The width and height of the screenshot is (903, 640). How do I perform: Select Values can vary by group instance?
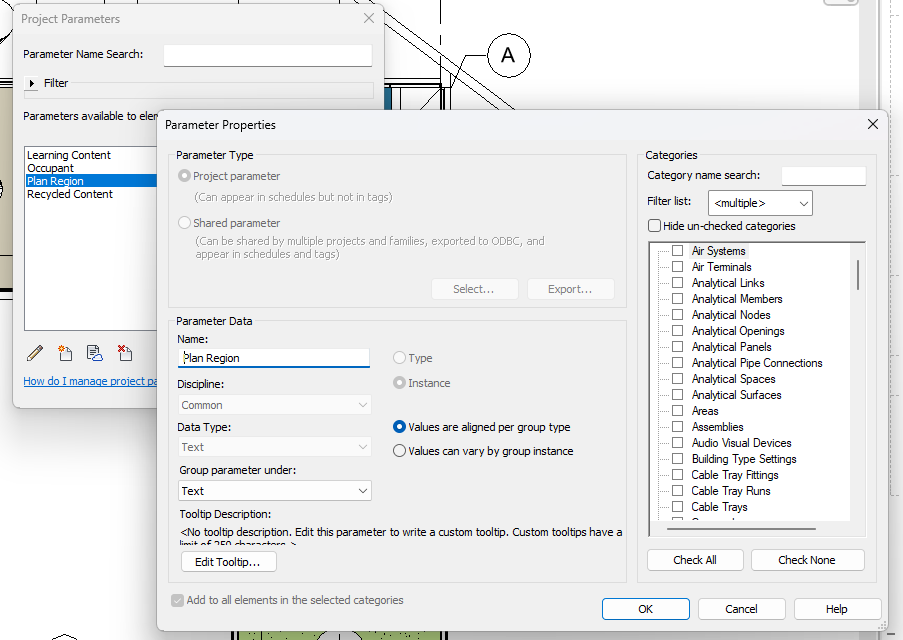(x=400, y=451)
